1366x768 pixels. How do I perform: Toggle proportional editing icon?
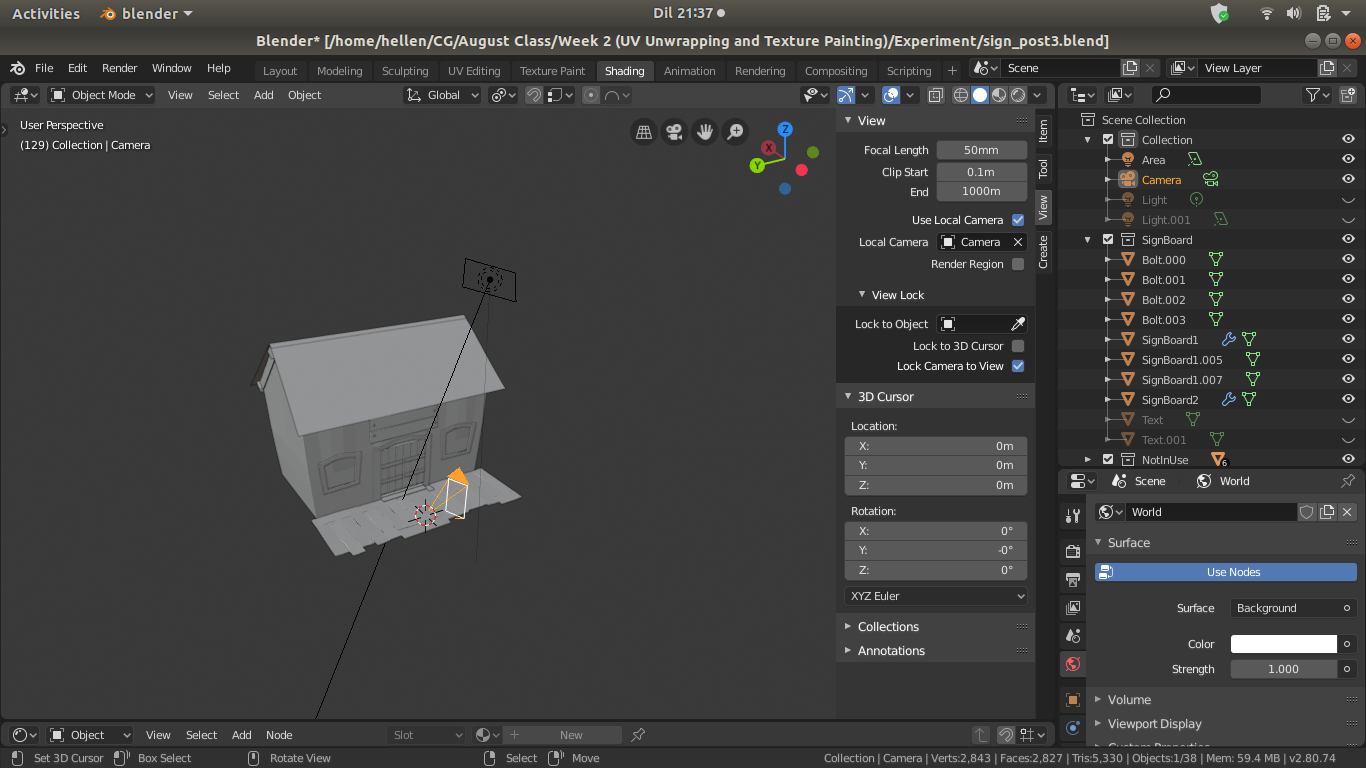point(591,95)
